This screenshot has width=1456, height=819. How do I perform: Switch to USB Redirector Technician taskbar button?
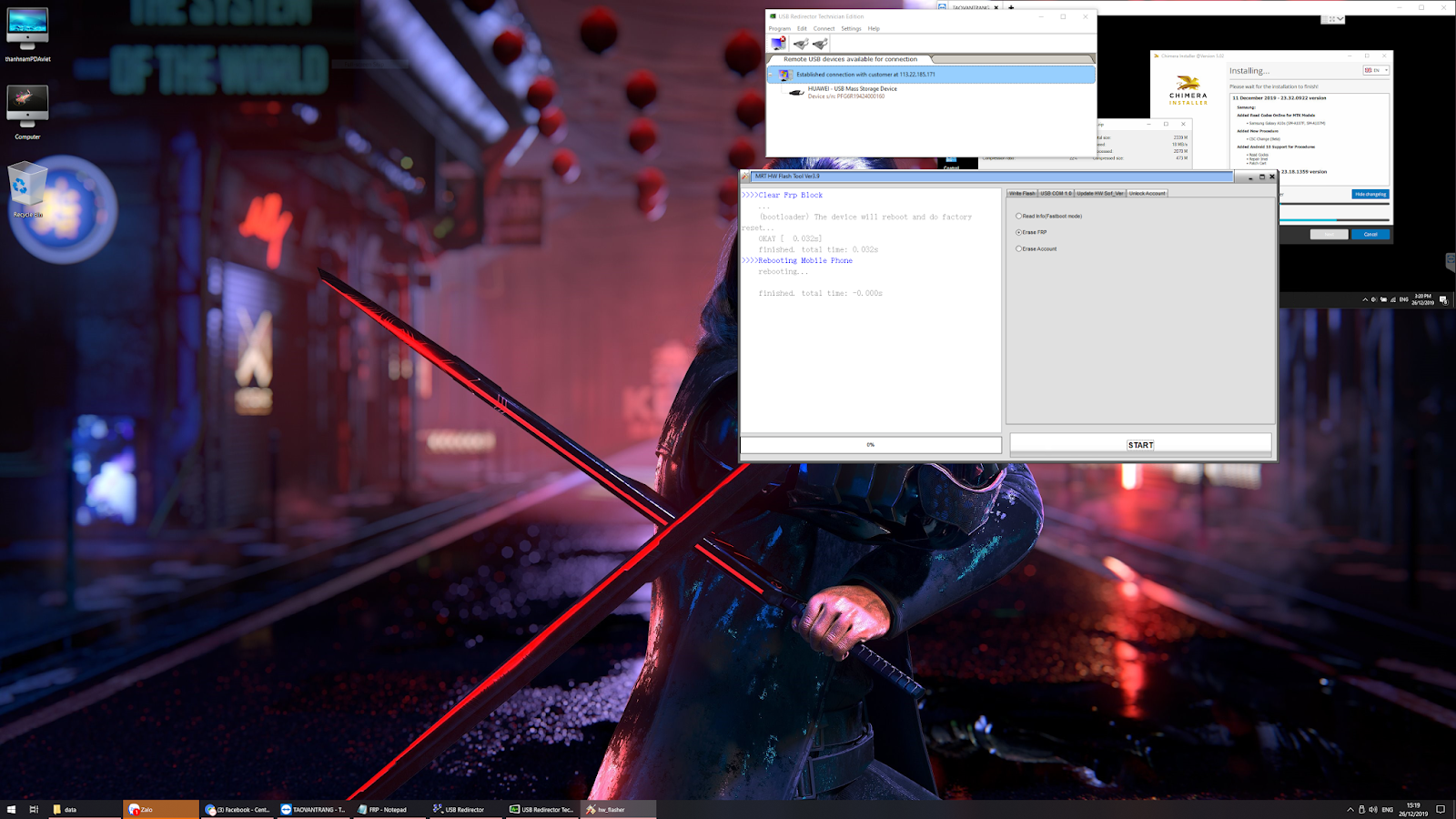tap(541, 809)
